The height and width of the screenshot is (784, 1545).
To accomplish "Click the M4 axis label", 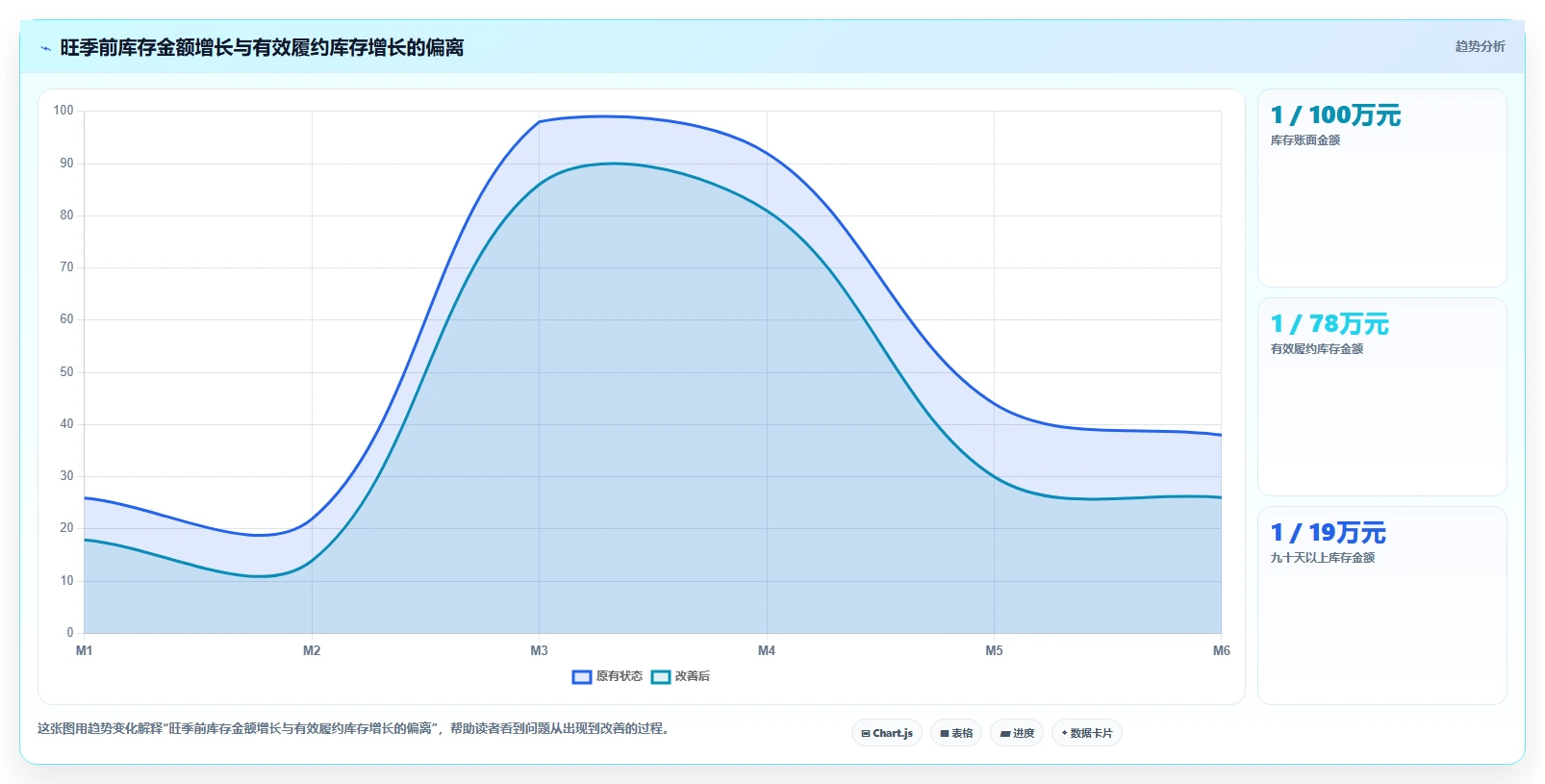I will point(767,651).
